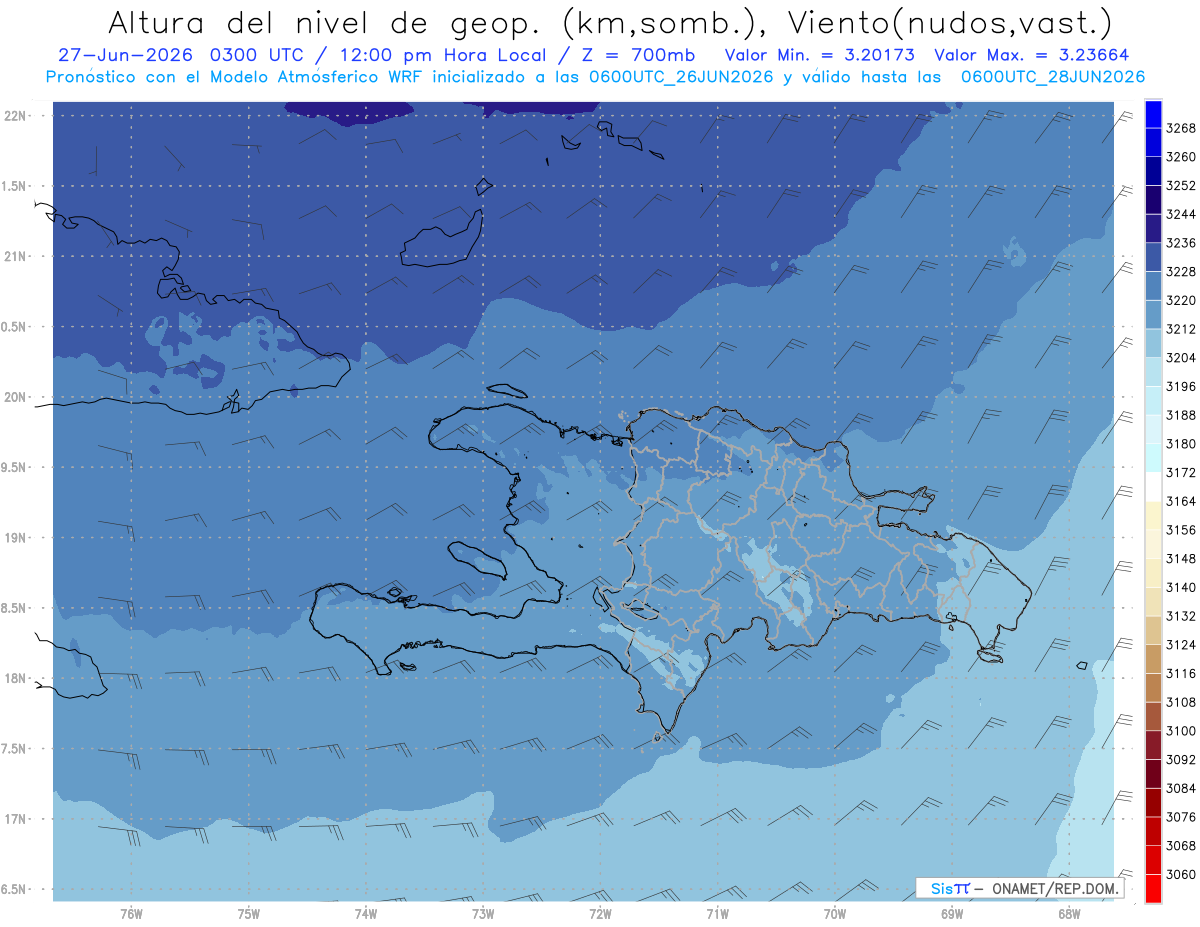Click the '3268' colorbar value
1200x927 pixels.
coord(1181,128)
